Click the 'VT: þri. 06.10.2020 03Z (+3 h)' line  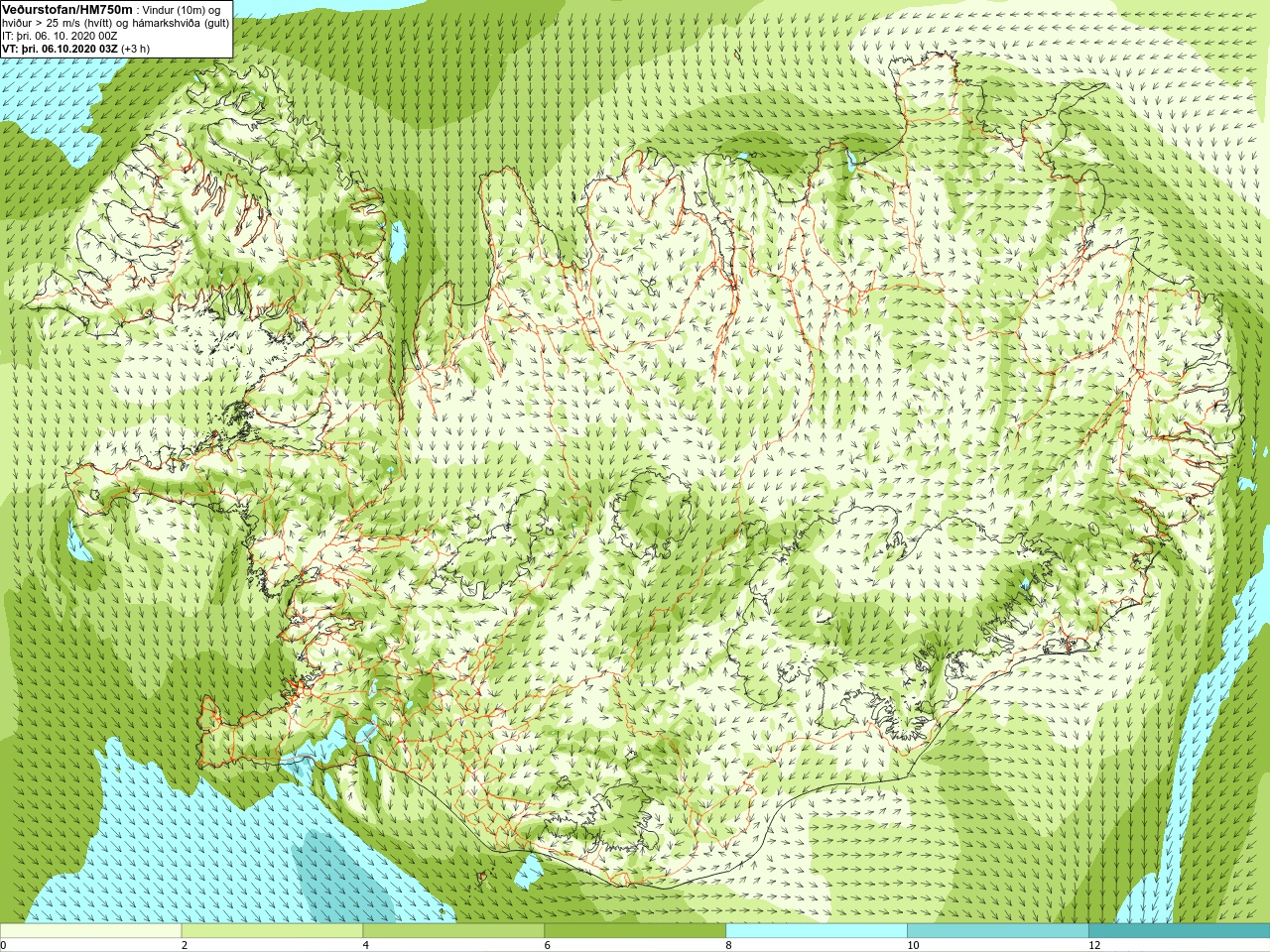click(x=76, y=49)
